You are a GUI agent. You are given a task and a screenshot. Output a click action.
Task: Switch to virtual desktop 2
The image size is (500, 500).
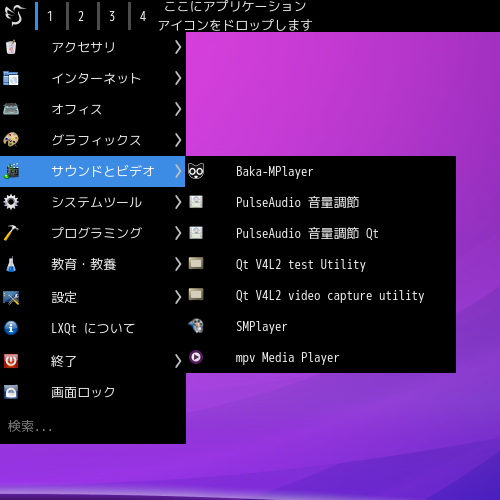(x=81, y=16)
